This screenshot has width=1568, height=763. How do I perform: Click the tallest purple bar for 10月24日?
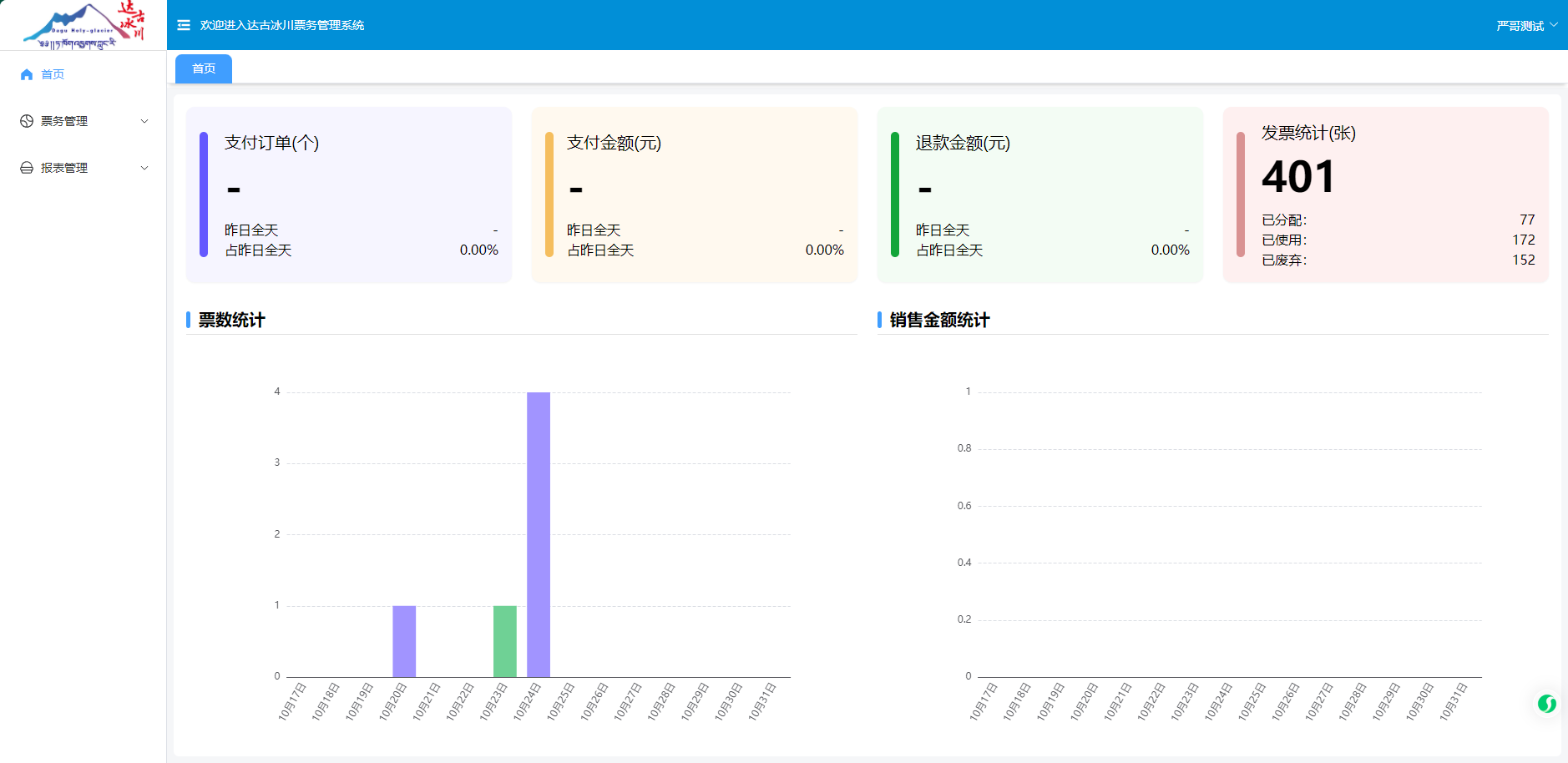coord(539,534)
